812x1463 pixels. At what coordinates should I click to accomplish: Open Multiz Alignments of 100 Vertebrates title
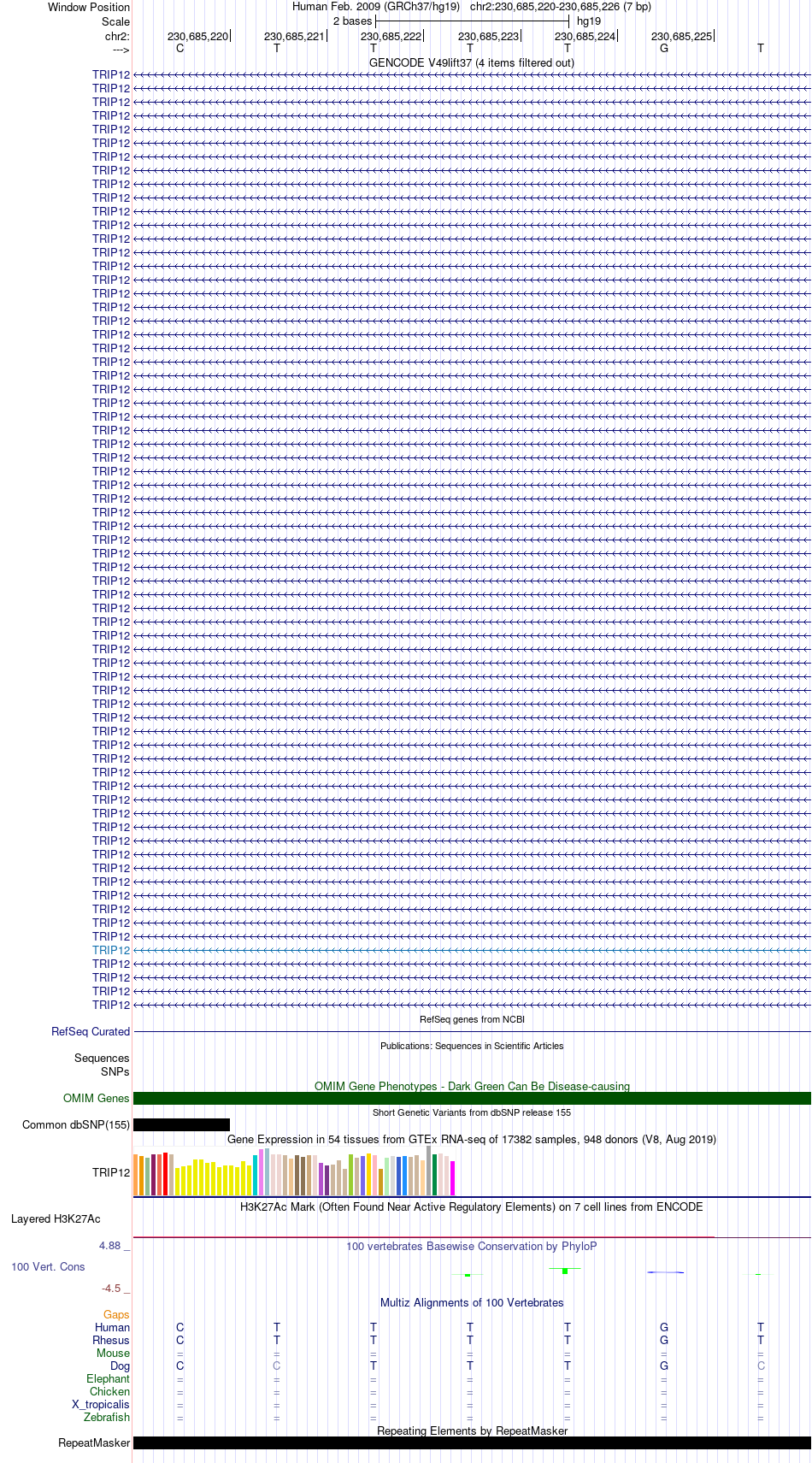point(472,1303)
